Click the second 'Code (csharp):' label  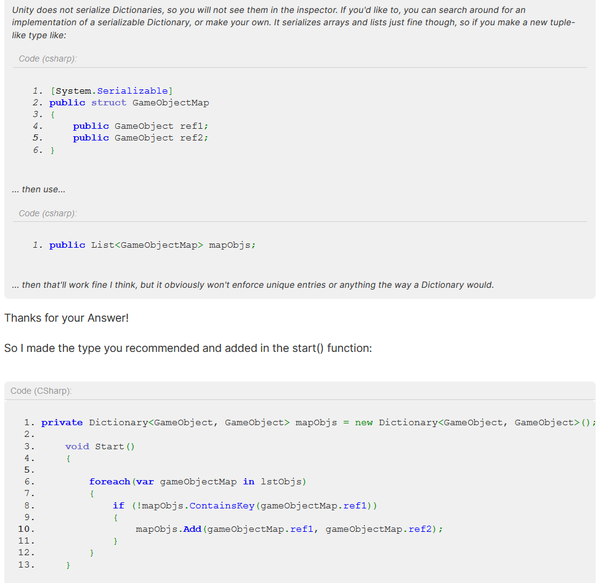click(47, 213)
